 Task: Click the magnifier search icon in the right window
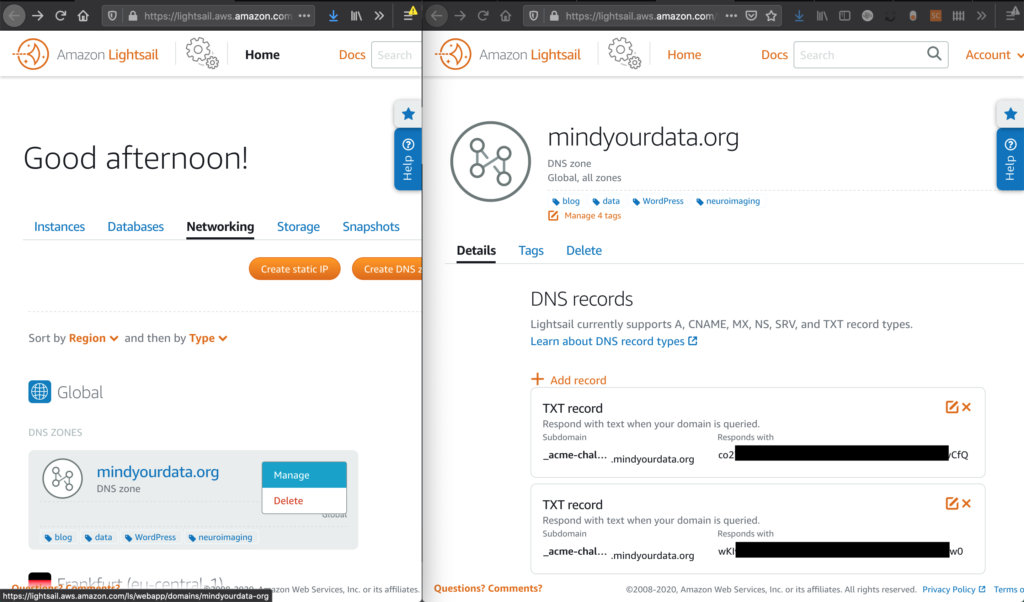(934, 54)
